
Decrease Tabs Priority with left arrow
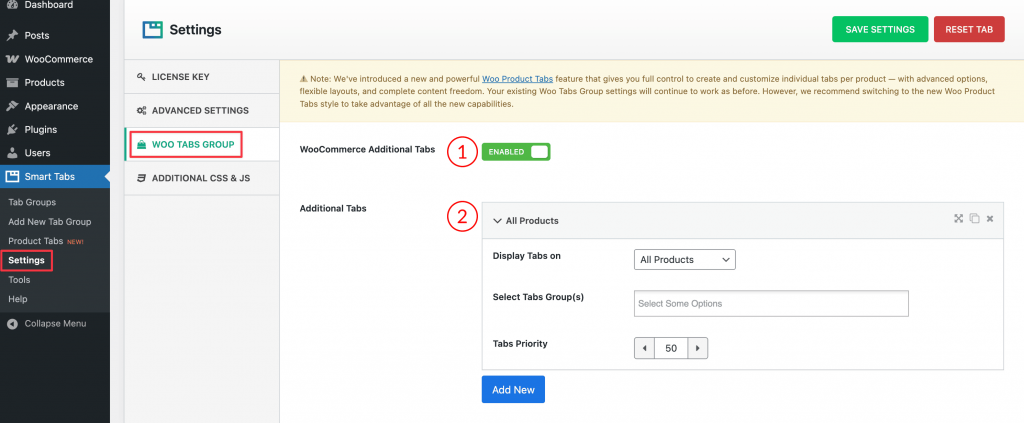coord(645,348)
